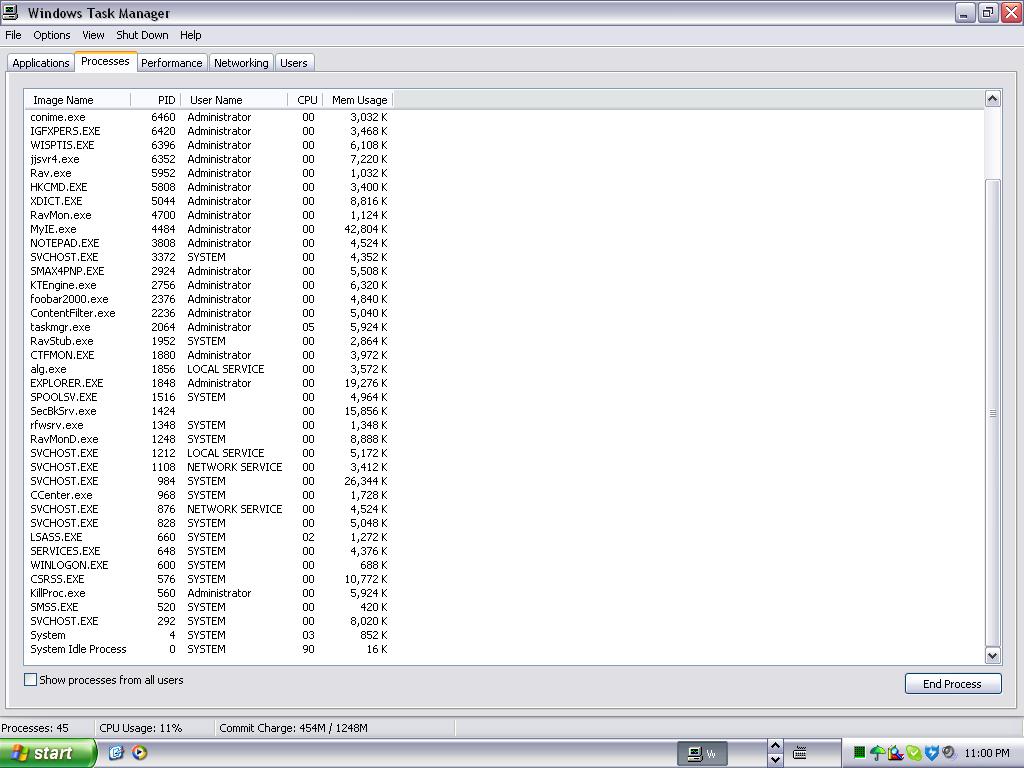Select the Processes tab
This screenshot has height=768, width=1024.
tap(105, 61)
